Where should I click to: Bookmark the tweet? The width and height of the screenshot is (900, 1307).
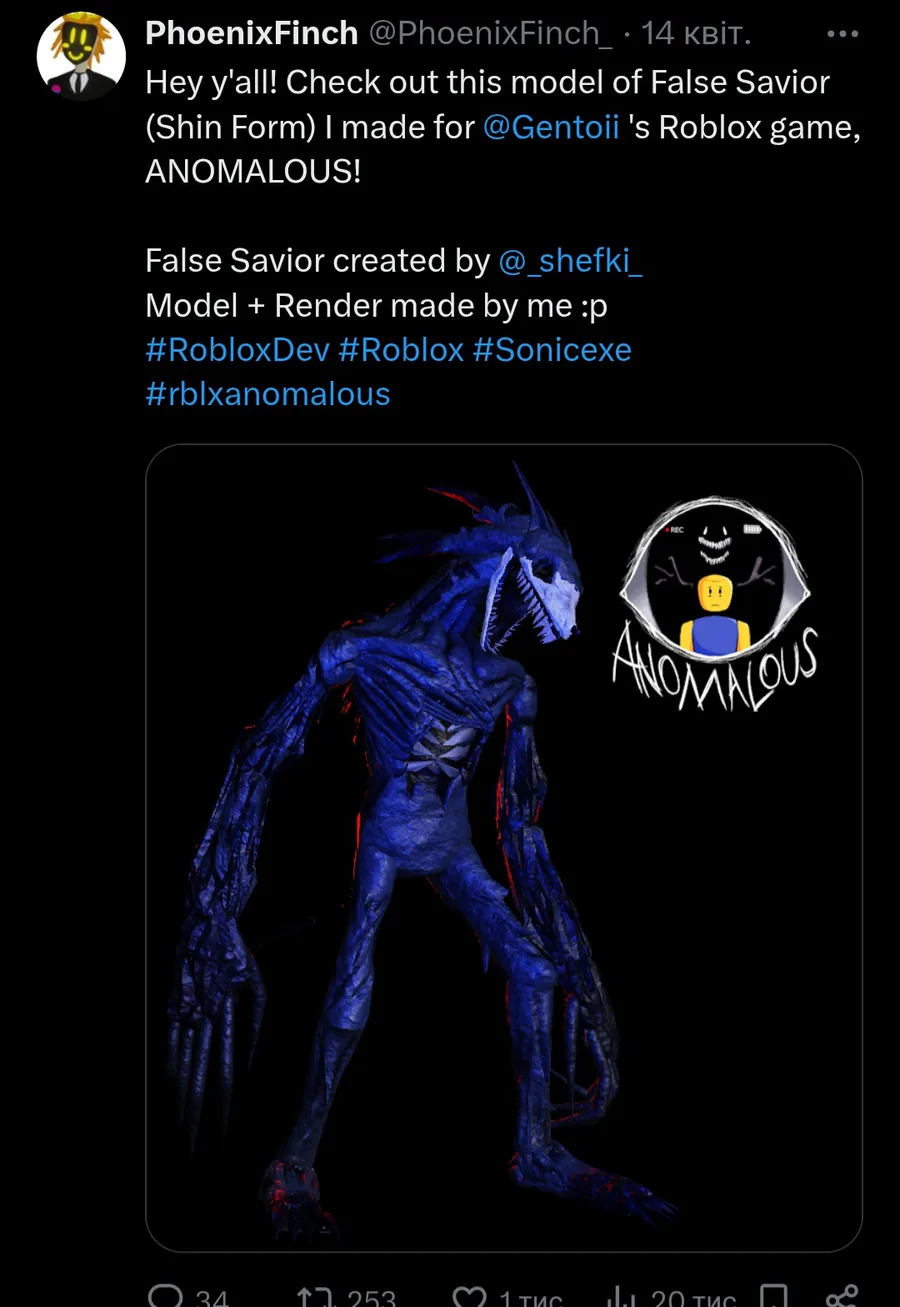(x=773, y=1297)
